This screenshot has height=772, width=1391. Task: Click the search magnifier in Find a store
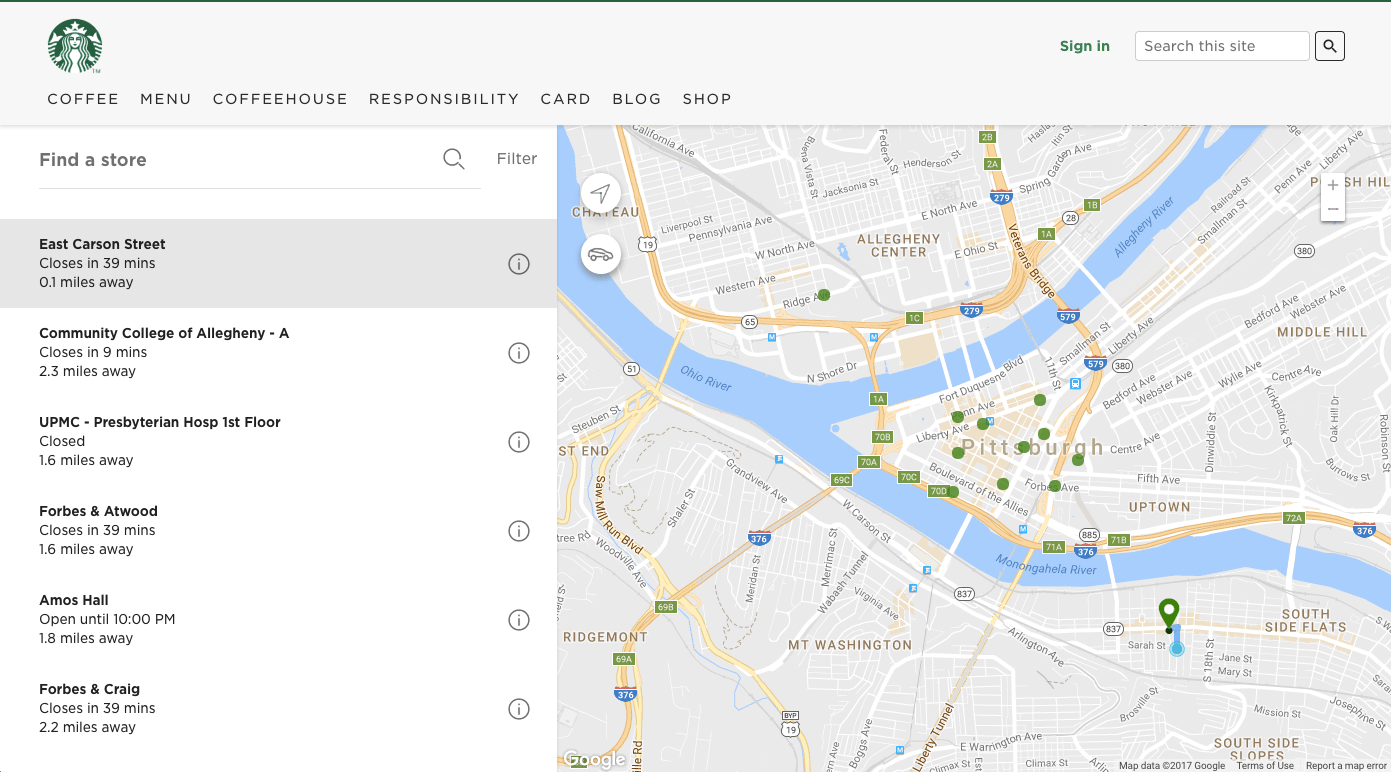pos(453,158)
